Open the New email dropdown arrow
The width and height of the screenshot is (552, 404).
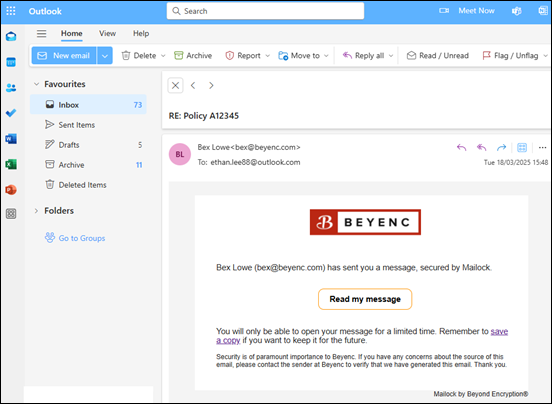(x=105, y=56)
